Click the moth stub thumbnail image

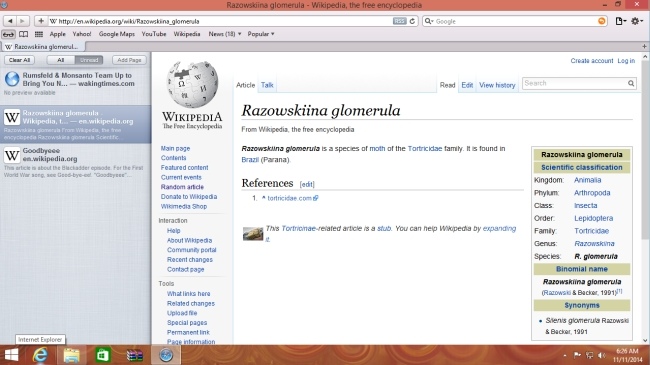tap(252, 234)
